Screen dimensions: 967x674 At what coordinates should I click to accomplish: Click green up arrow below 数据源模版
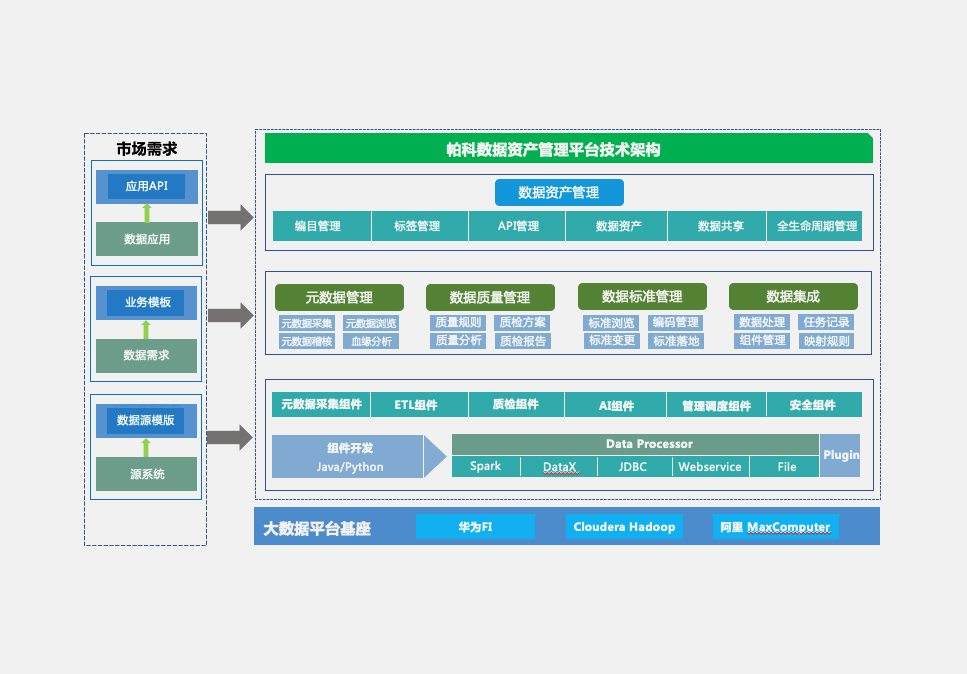click(147, 447)
